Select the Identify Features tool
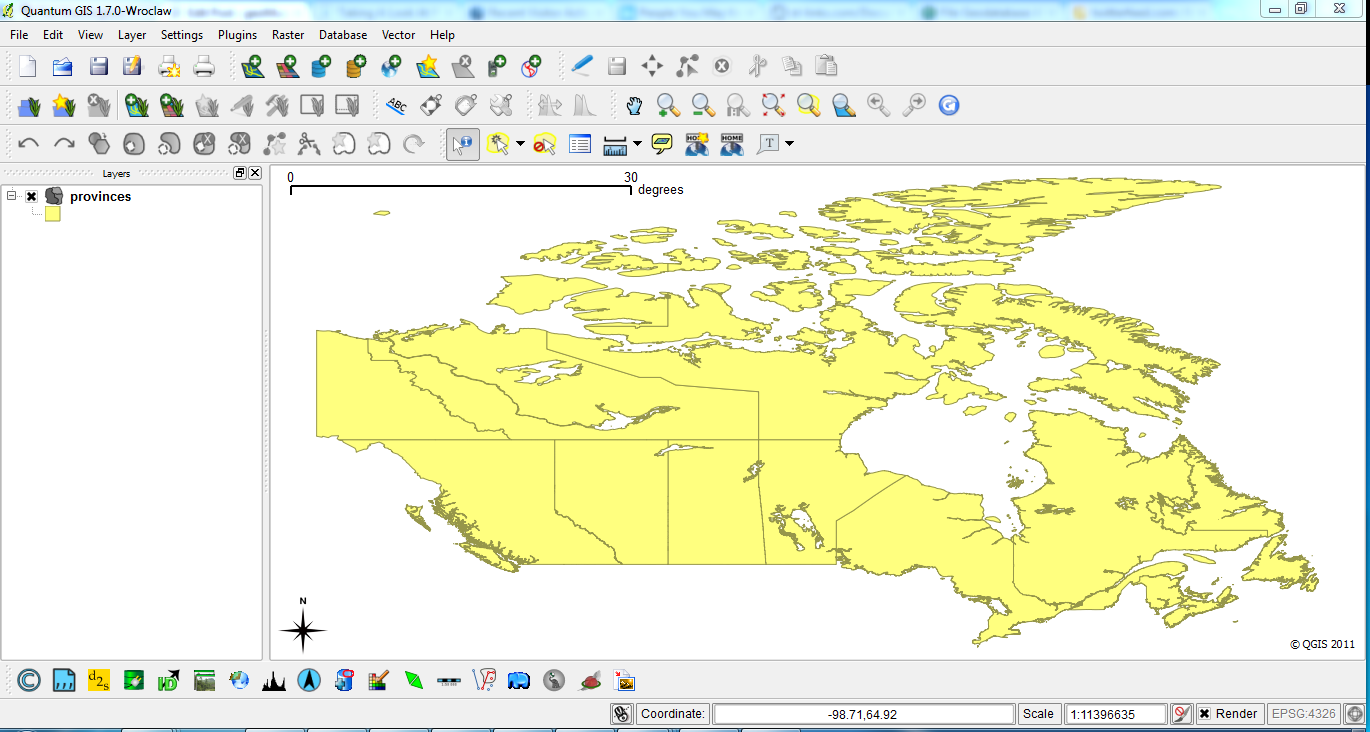Screen dimensions: 1370x732 [x=462, y=144]
